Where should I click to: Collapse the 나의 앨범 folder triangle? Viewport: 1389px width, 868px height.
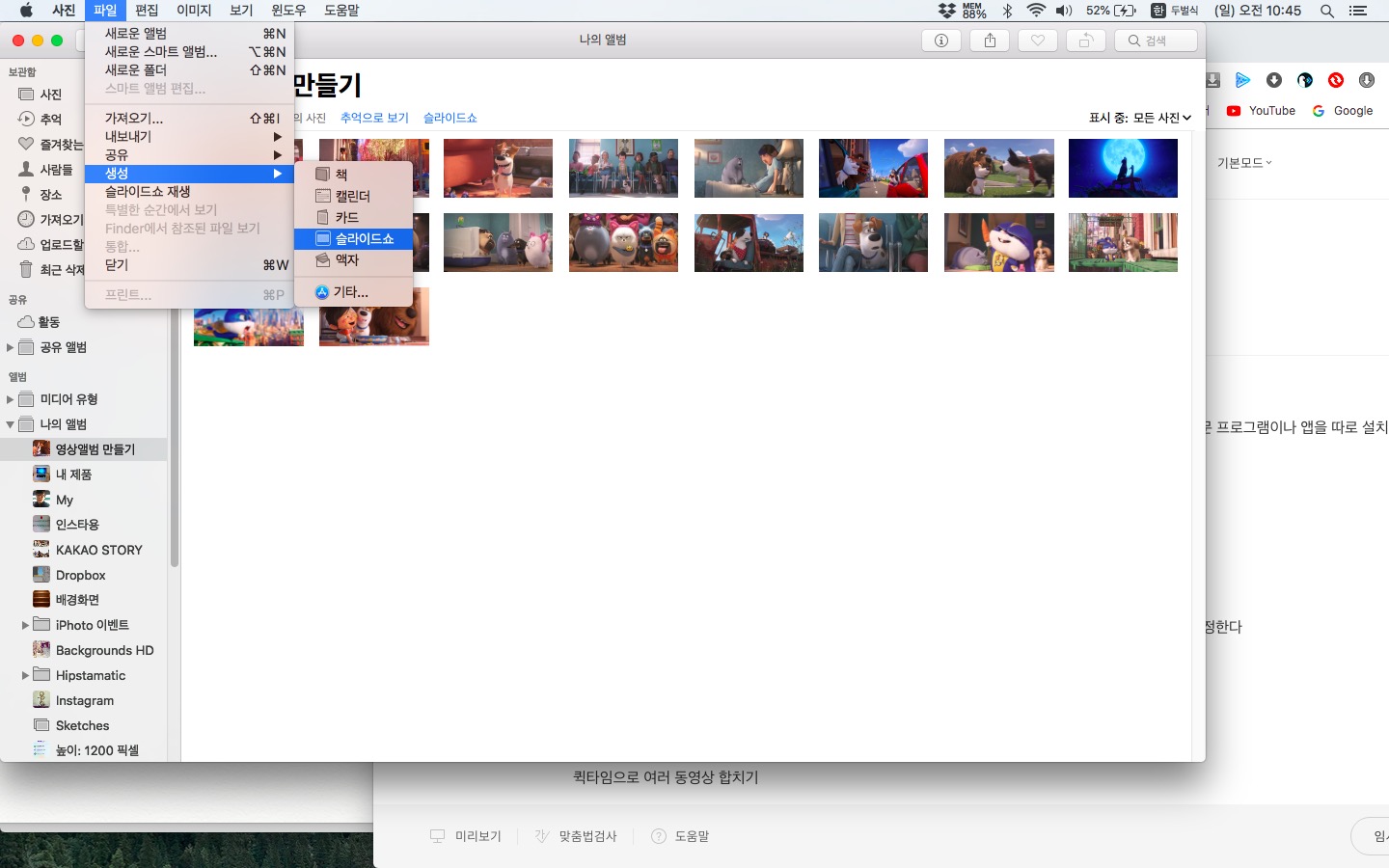click(10, 424)
